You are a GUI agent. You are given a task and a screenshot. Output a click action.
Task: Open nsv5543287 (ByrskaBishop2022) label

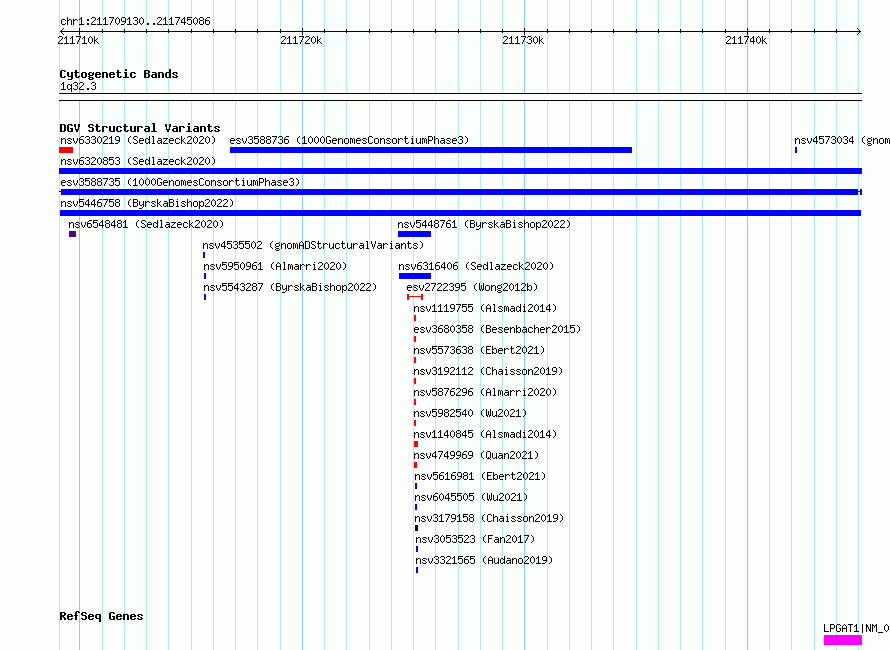point(290,287)
